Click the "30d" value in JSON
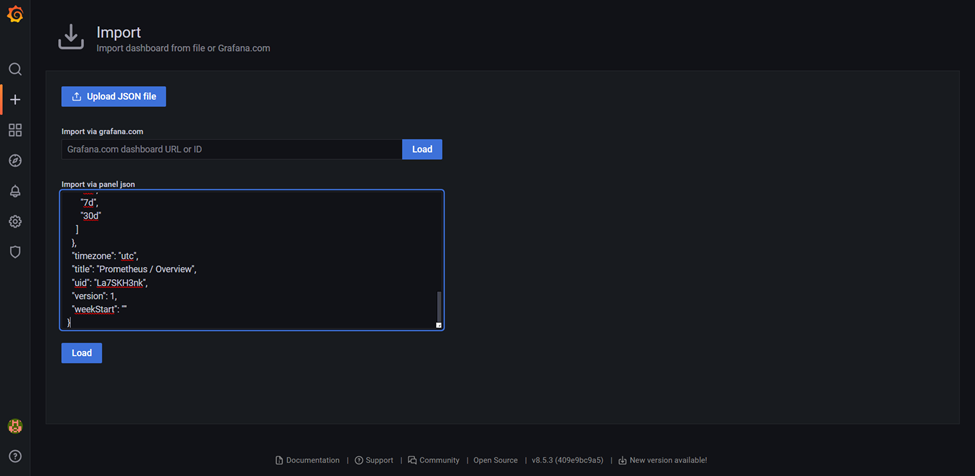 pos(91,216)
